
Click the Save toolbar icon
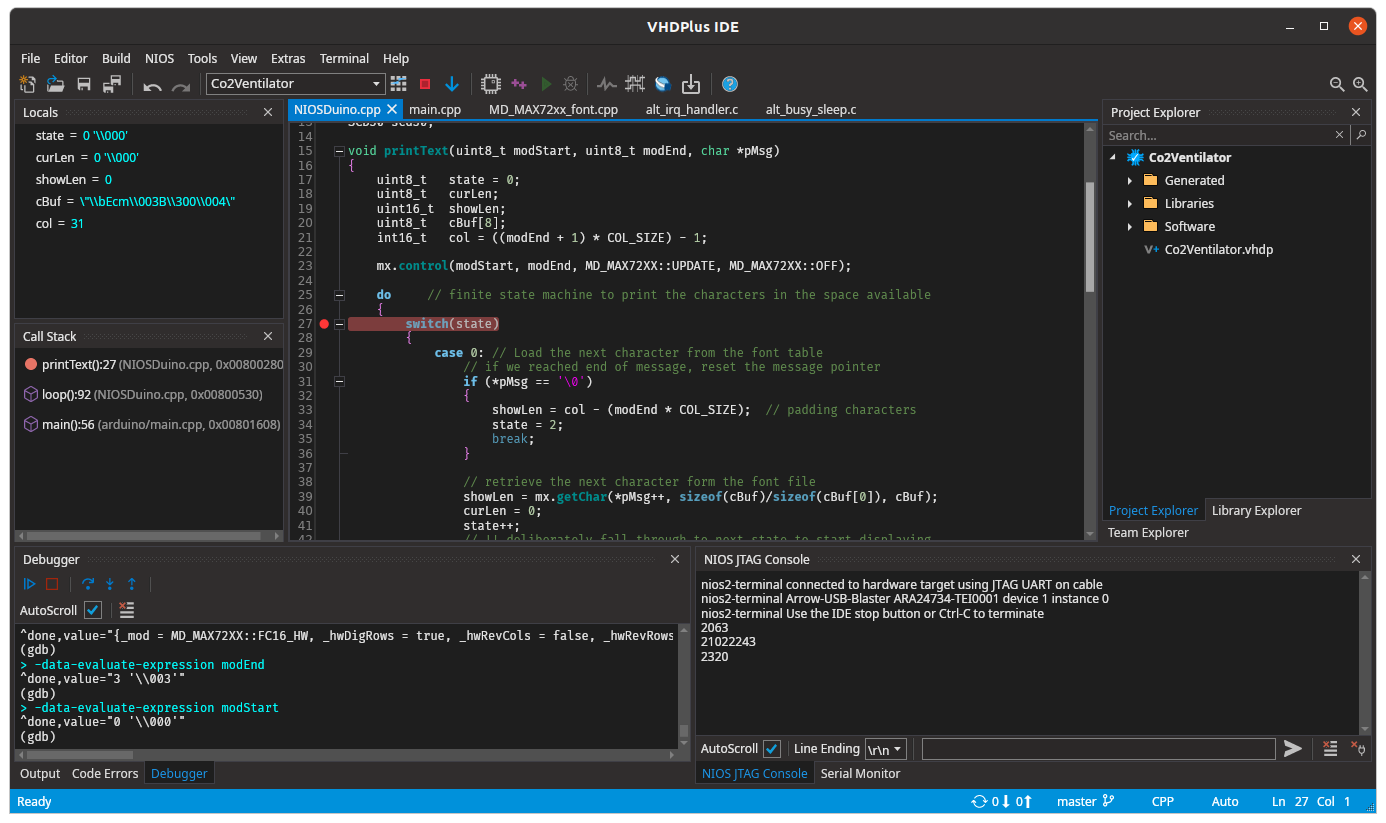point(84,84)
